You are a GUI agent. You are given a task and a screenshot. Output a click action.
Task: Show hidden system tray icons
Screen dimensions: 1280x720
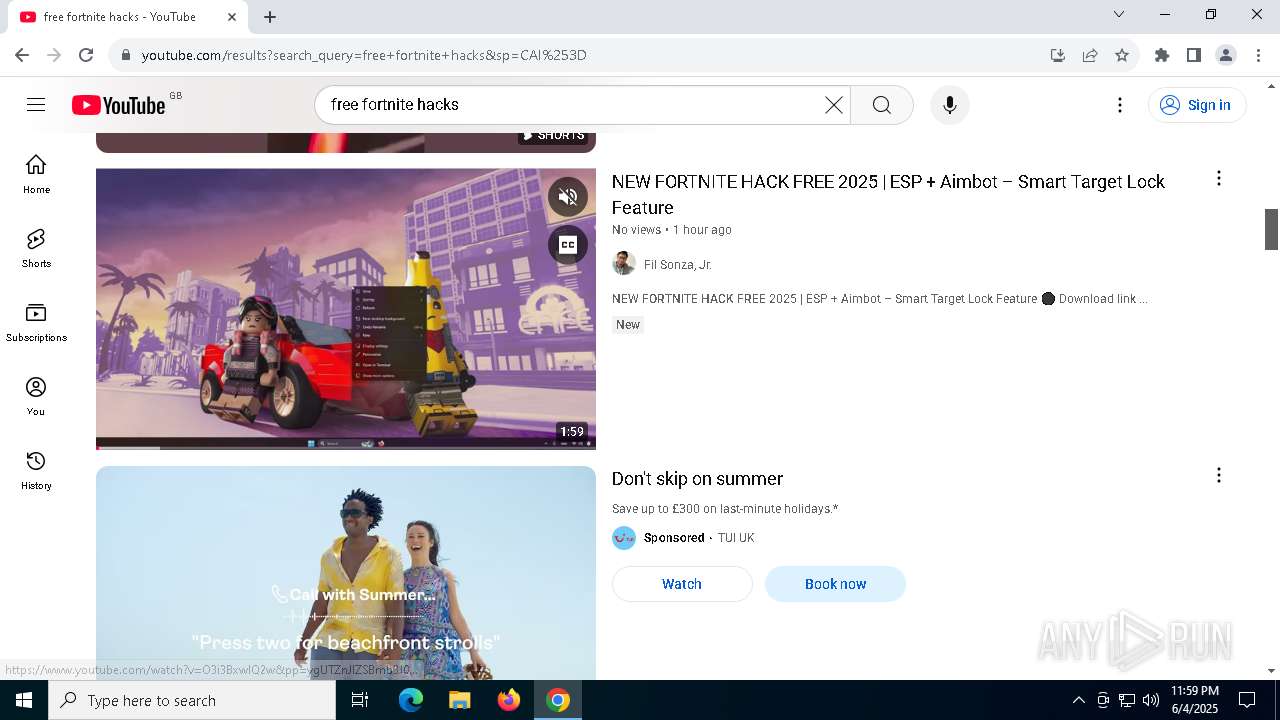click(1078, 700)
